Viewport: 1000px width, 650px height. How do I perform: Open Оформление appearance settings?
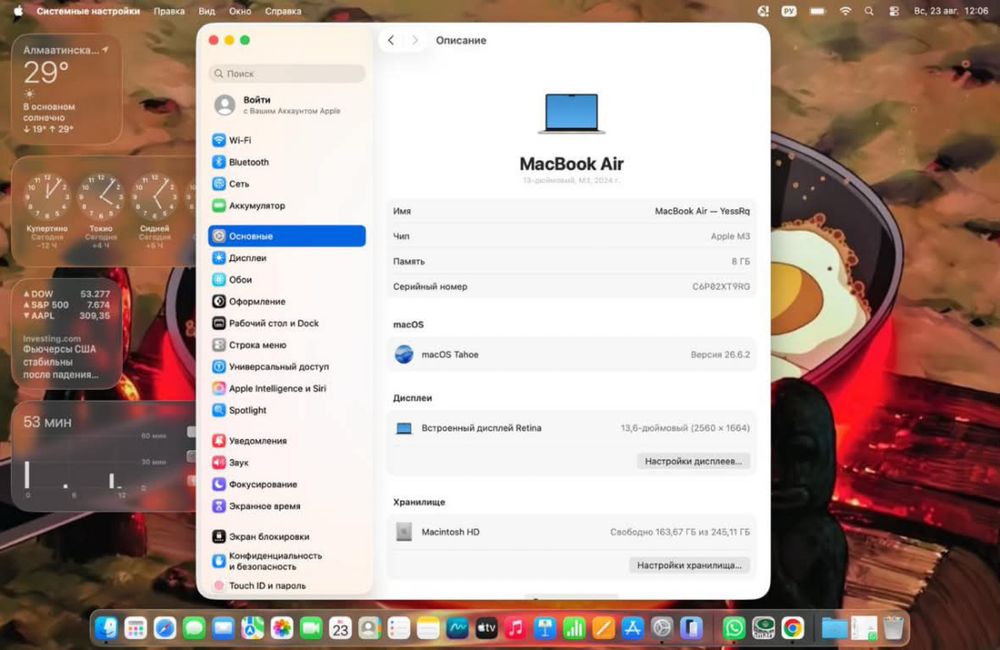286,301
